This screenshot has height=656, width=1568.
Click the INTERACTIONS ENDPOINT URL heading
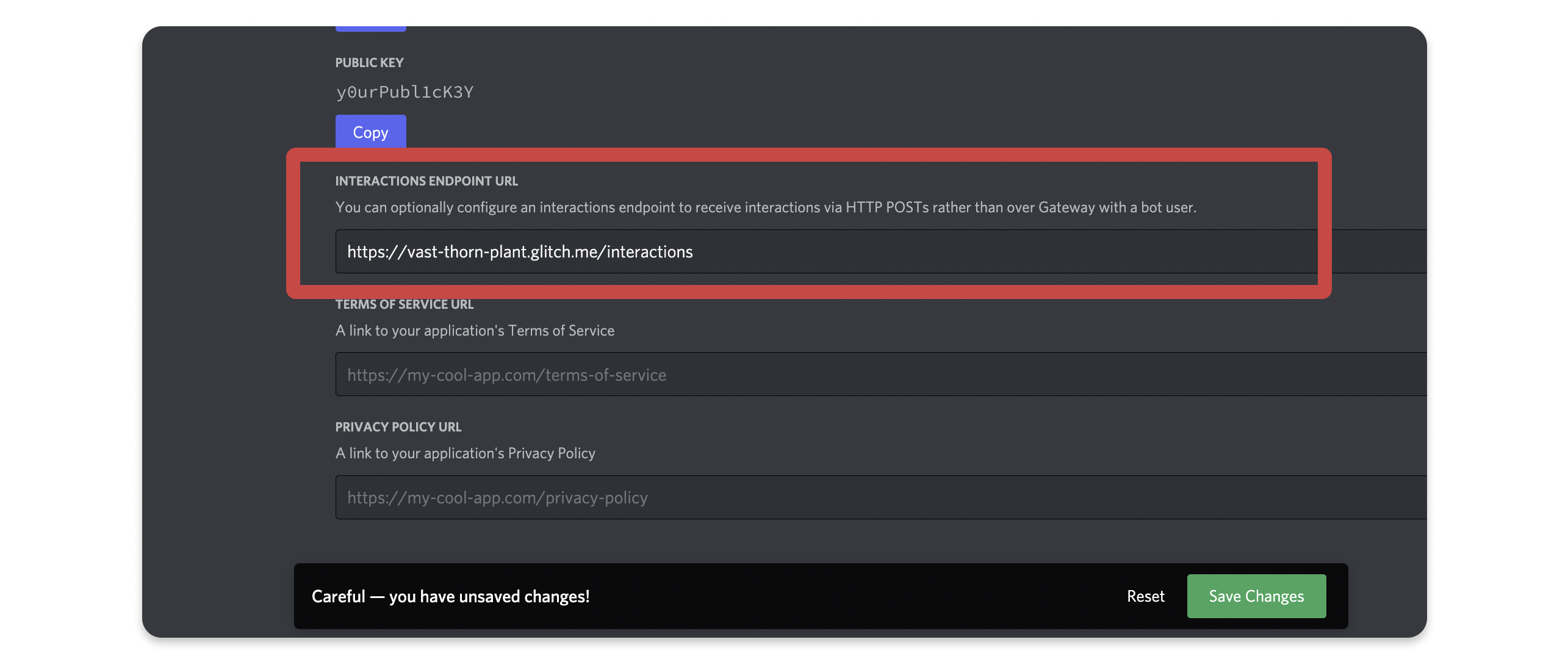tap(426, 181)
